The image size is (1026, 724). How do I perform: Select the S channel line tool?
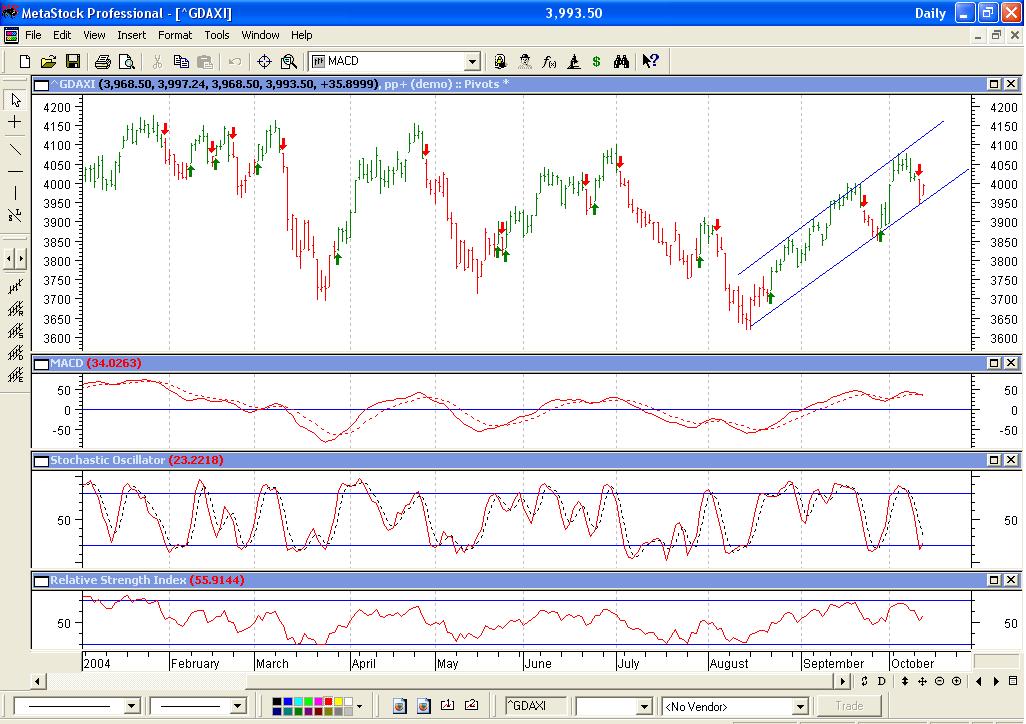click(x=16, y=331)
